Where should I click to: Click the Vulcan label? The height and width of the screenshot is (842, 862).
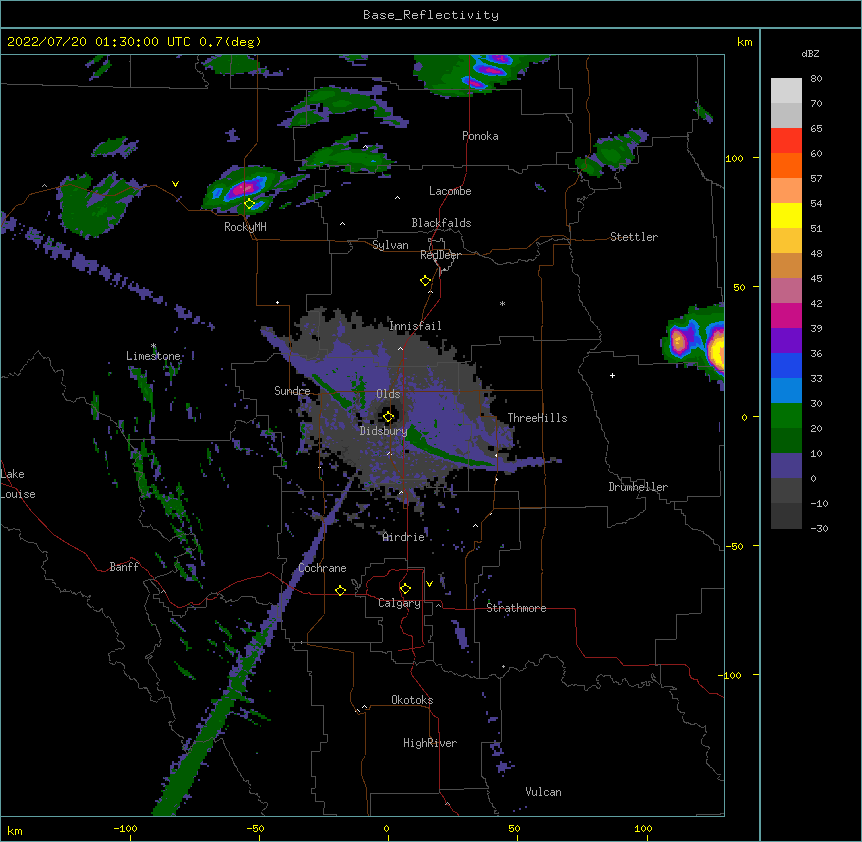pyautogui.click(x=543, y=792)
